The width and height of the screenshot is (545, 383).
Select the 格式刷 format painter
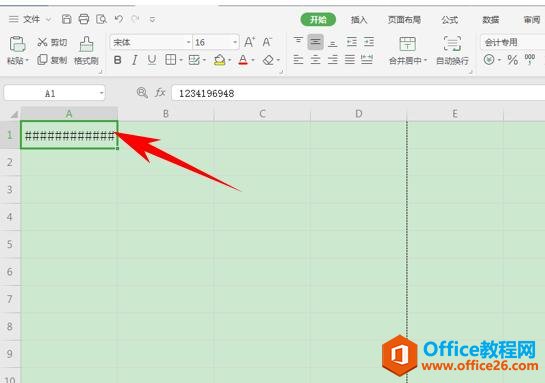point(86,51)
